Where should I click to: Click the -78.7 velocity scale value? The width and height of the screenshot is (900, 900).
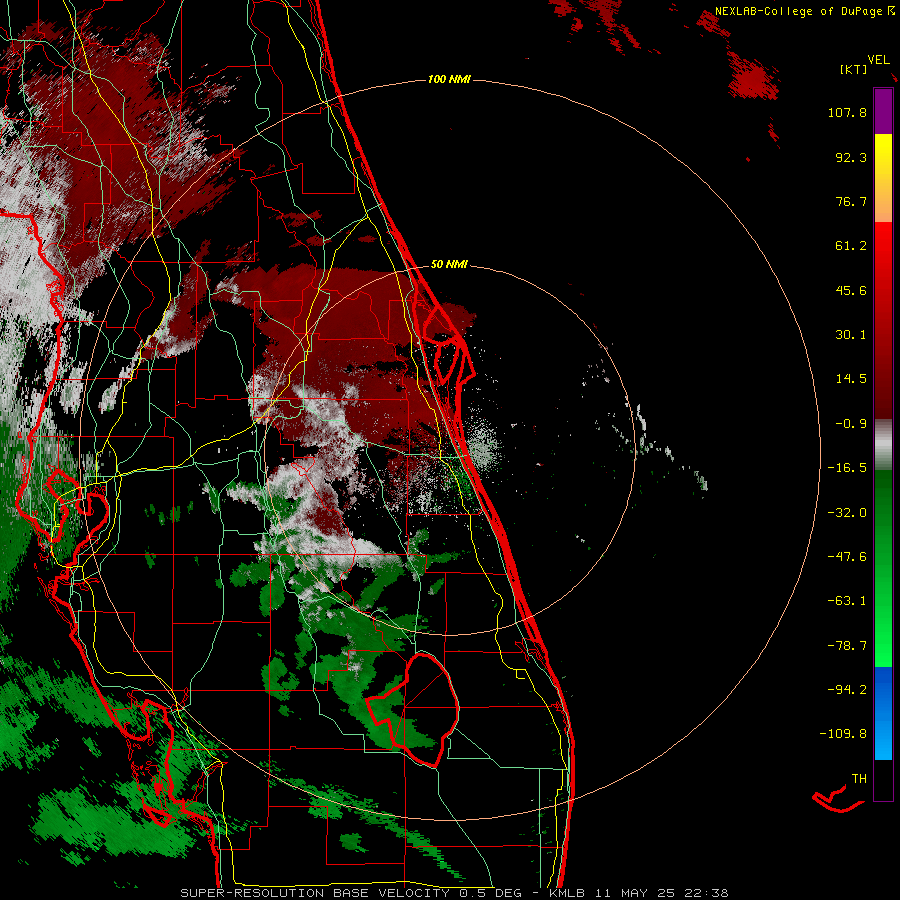[847, 646]
